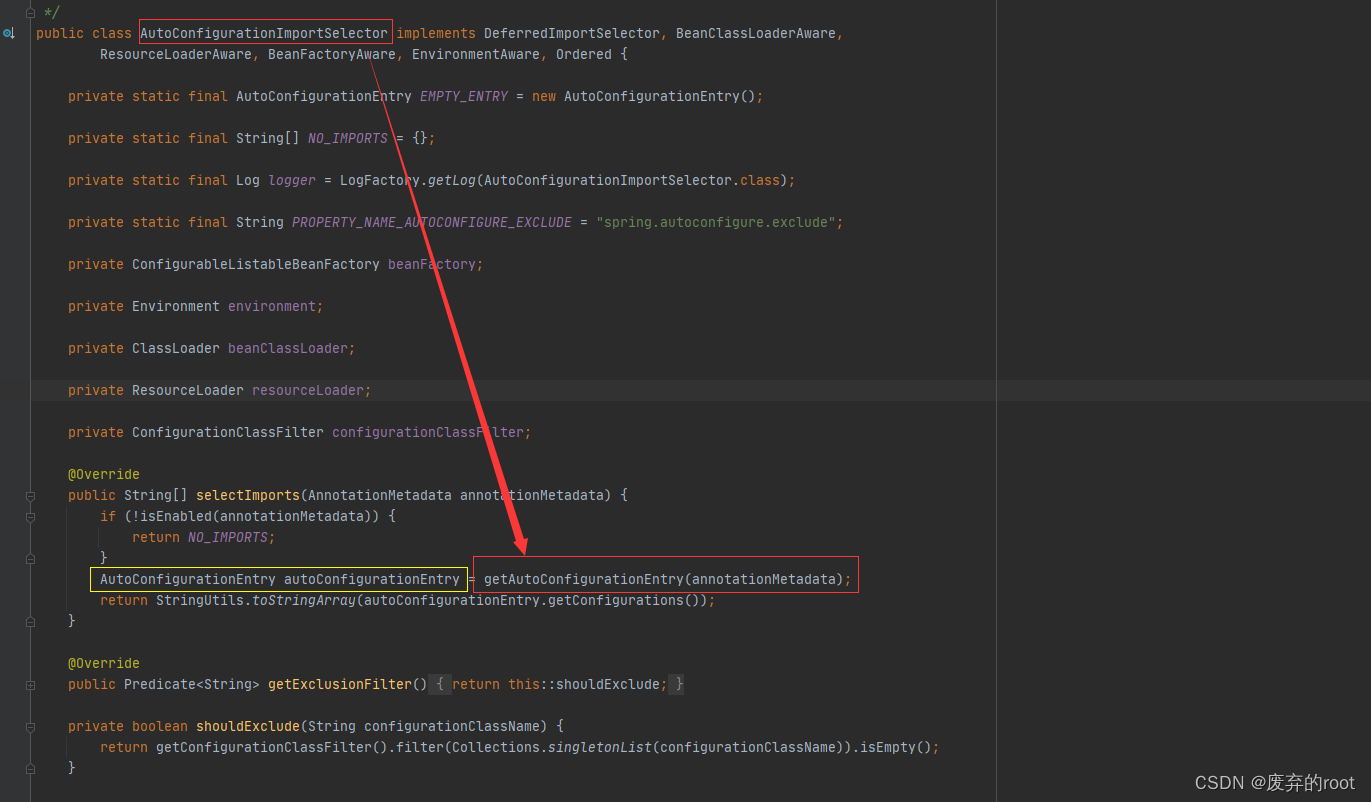Click the EMPTY_ENTRY constant name
The height and width of the screenshot is (802, 1371).
[x=464, y=96]
